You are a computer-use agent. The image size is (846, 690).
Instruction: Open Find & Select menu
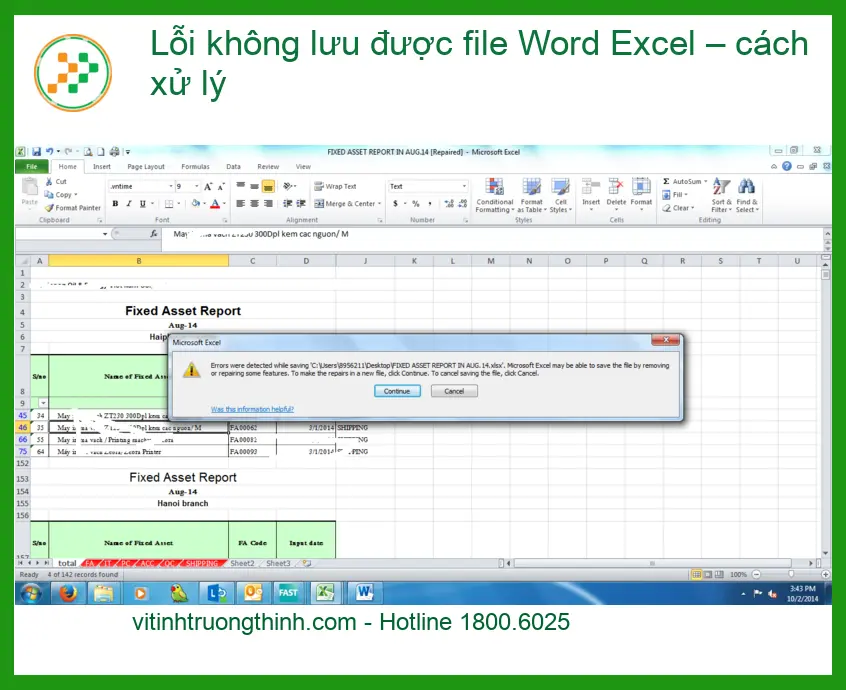tap(747, 195)
